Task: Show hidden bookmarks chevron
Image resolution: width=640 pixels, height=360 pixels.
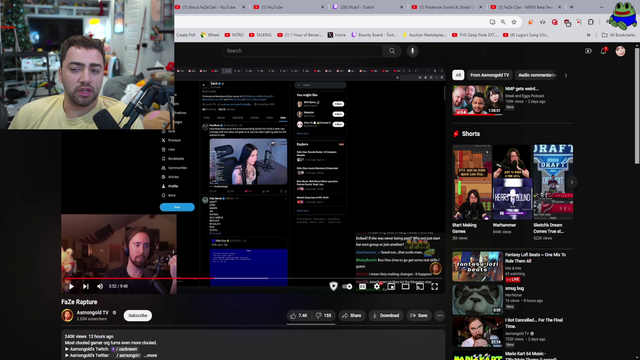Action: [x=589, y=35]
